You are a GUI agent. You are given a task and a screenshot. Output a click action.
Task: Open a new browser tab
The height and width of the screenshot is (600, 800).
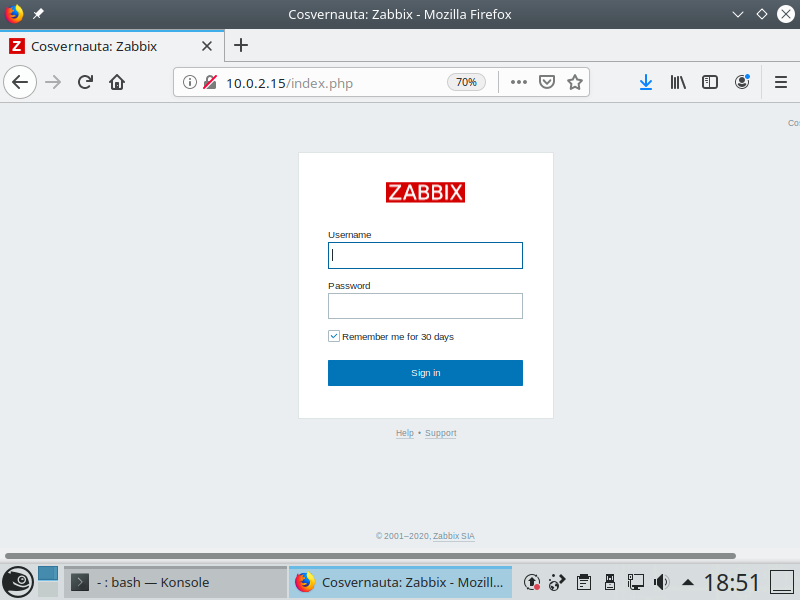tap(241, 45)
